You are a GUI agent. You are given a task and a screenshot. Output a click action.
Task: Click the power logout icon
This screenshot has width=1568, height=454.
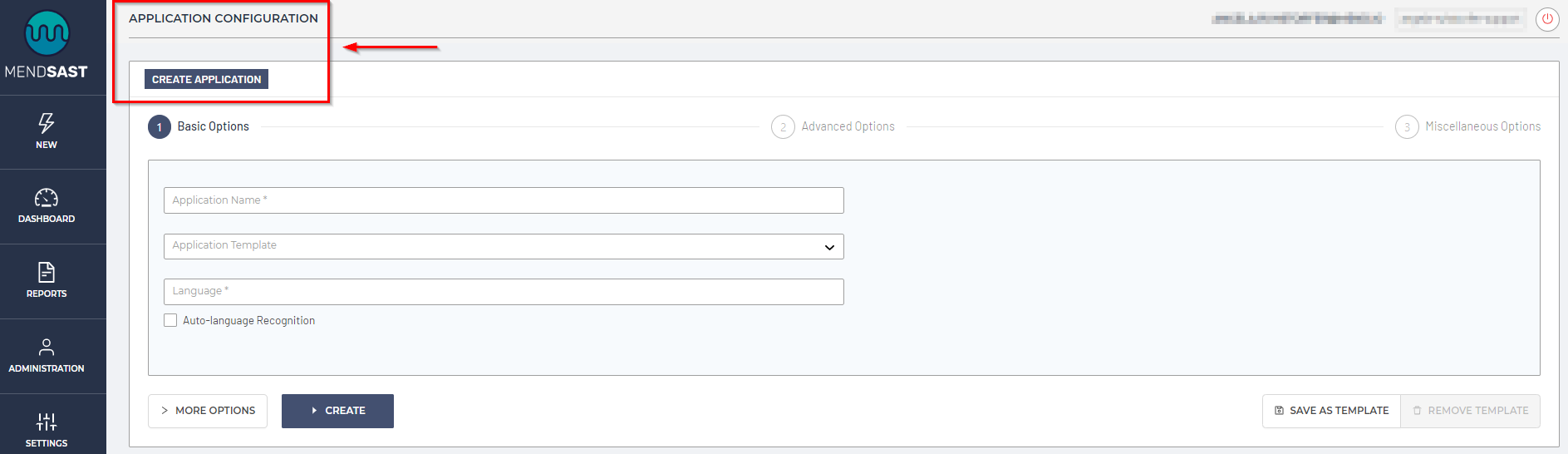pyautogui.click(x=1547, y=19)
